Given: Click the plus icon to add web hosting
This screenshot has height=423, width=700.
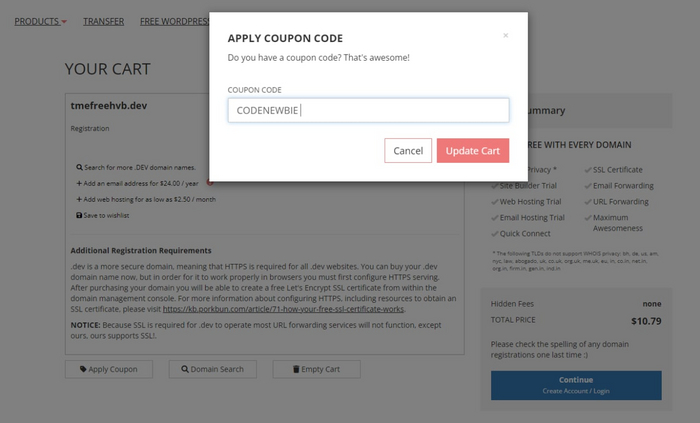Looking at the screenshot, I should click(x=79, y=199).
